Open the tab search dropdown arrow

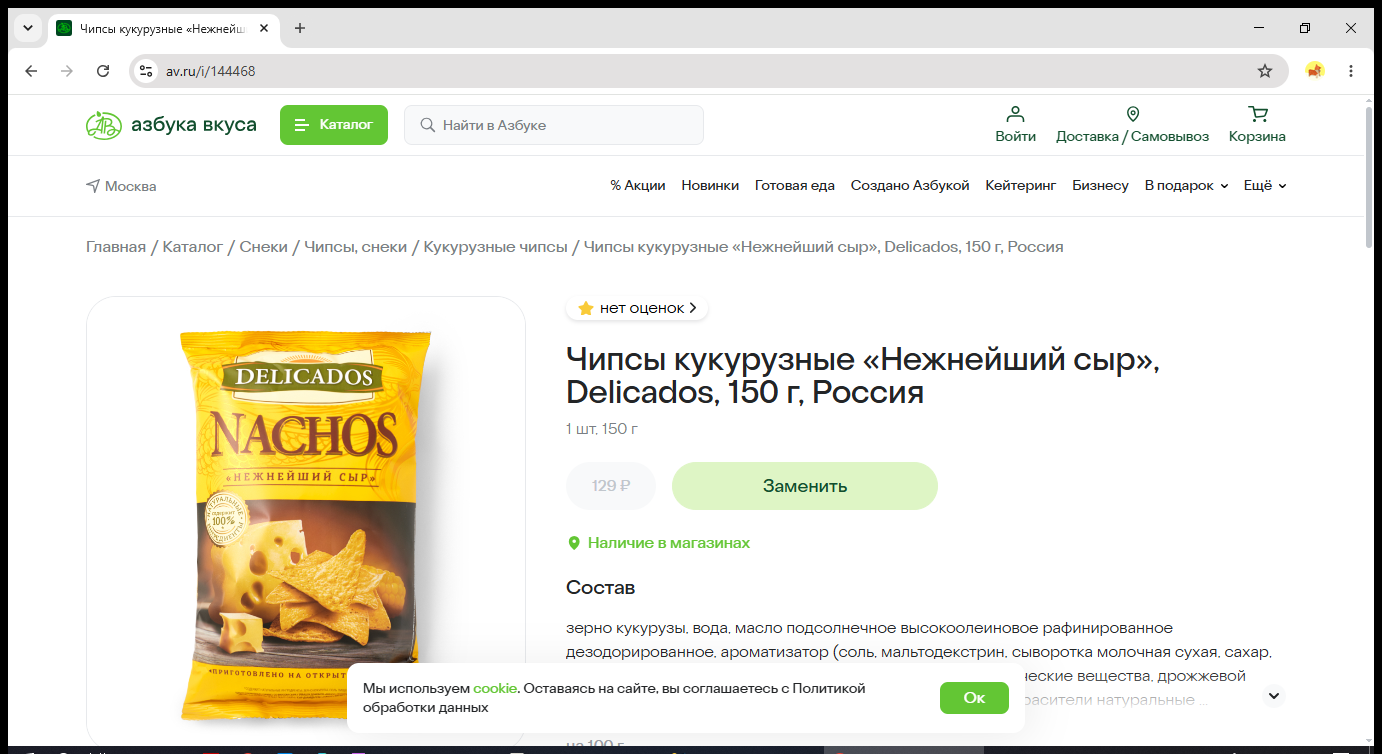[x=28, y=28]
